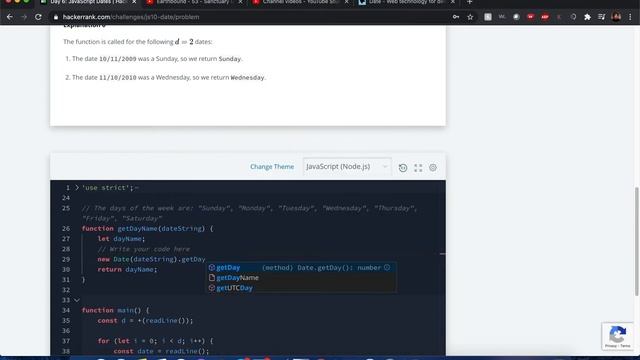Bookmark this page with the star icon
This screenshot has width=640, height=360.
pos(470,17)
